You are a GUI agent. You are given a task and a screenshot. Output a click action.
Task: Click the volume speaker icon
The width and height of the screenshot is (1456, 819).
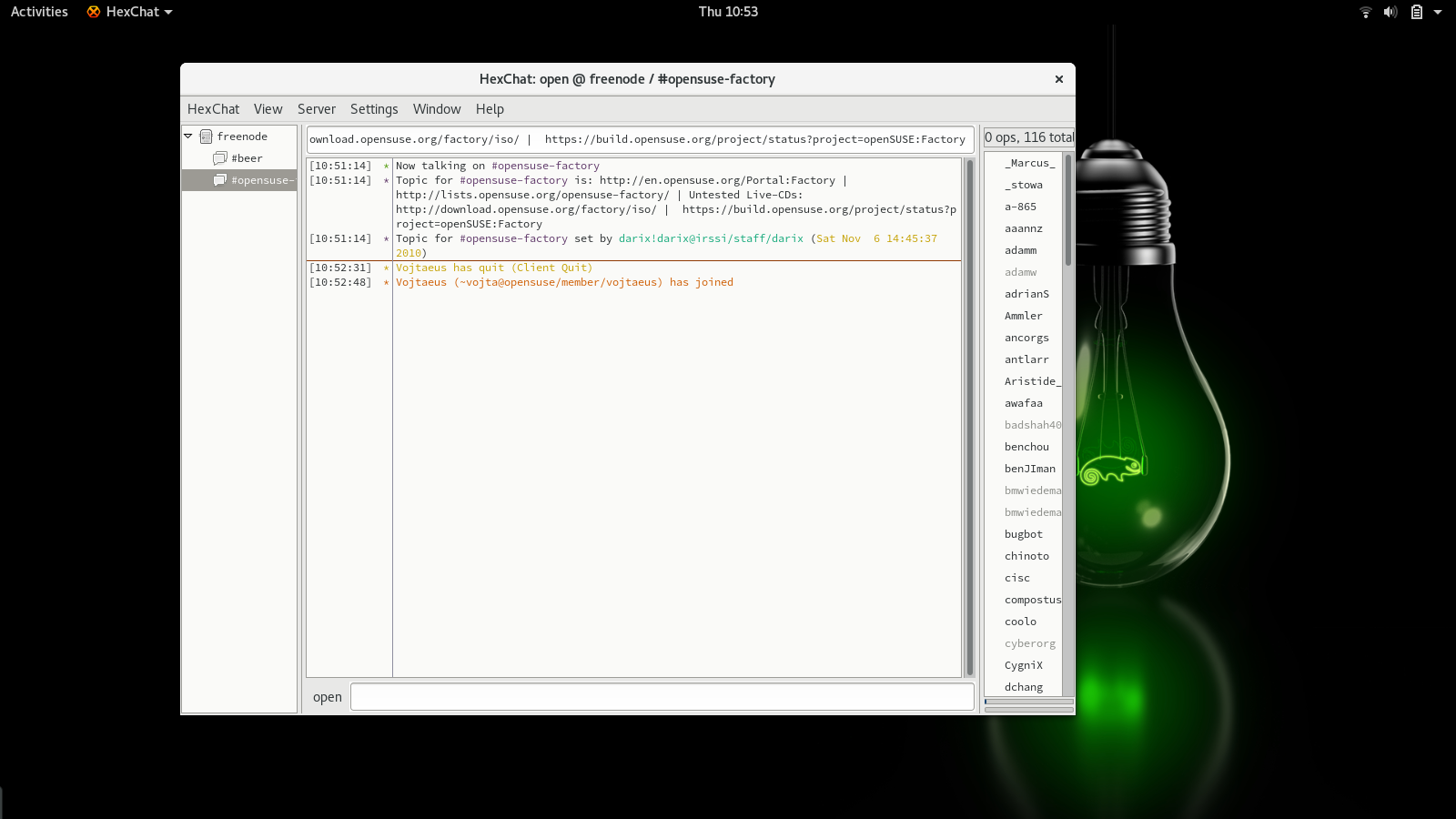(1390, 12)
